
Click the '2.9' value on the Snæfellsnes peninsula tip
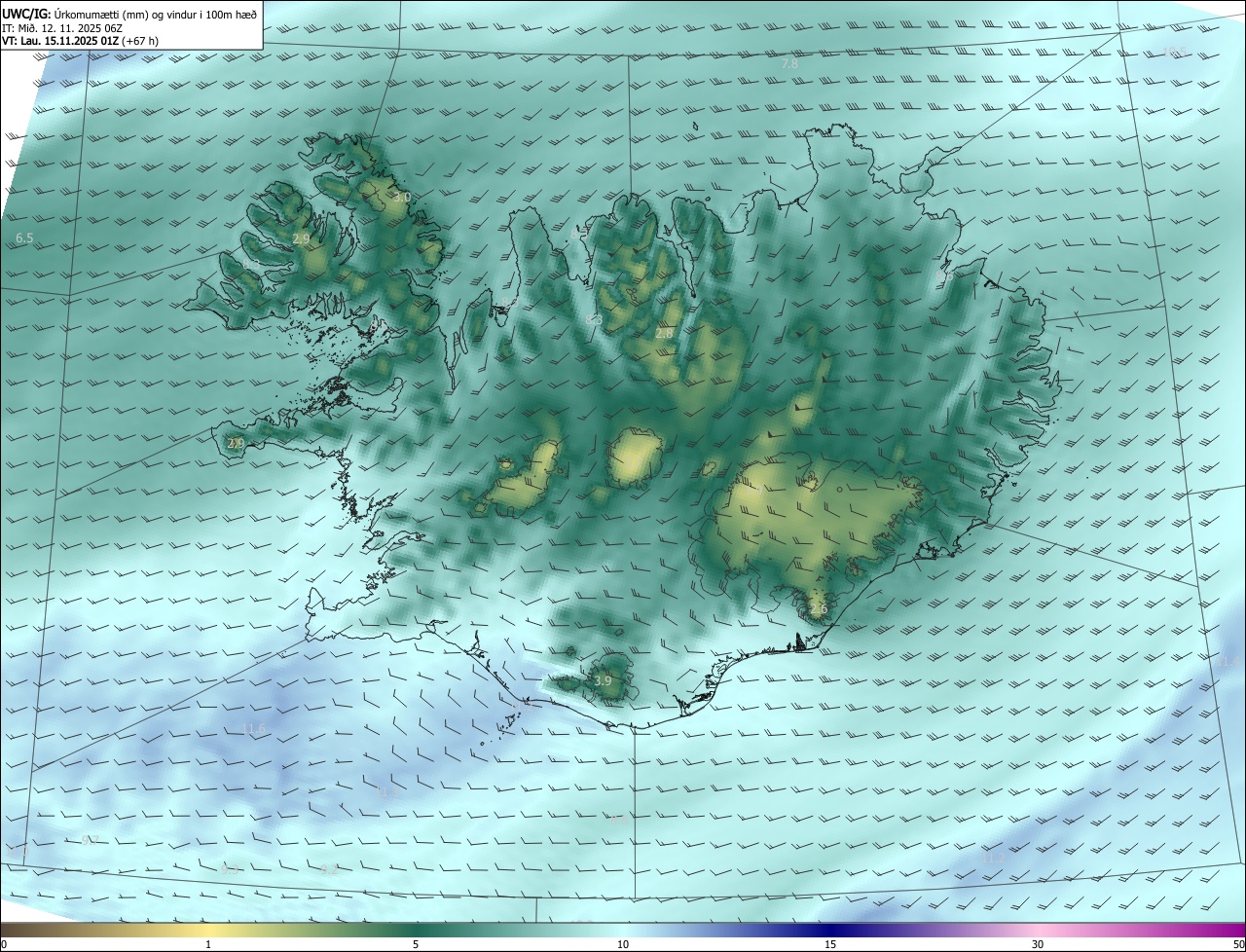(236, 443)
